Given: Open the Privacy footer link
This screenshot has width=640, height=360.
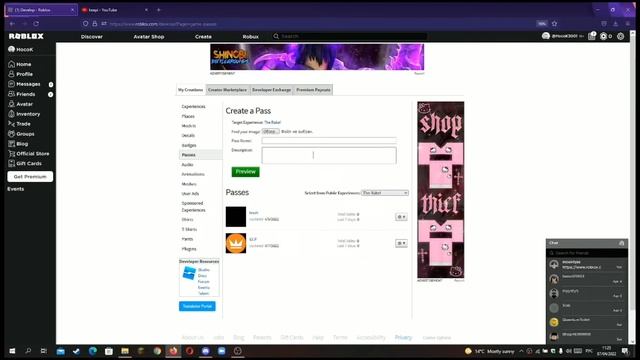Looking at the screenshot, I should point(403,338).
